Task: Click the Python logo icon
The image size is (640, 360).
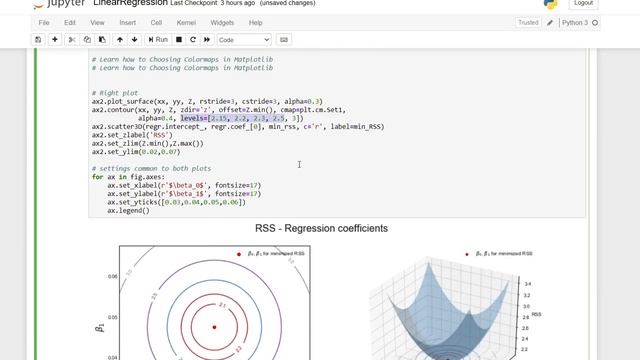Action: pyautogui.click(x=551, y=4)
